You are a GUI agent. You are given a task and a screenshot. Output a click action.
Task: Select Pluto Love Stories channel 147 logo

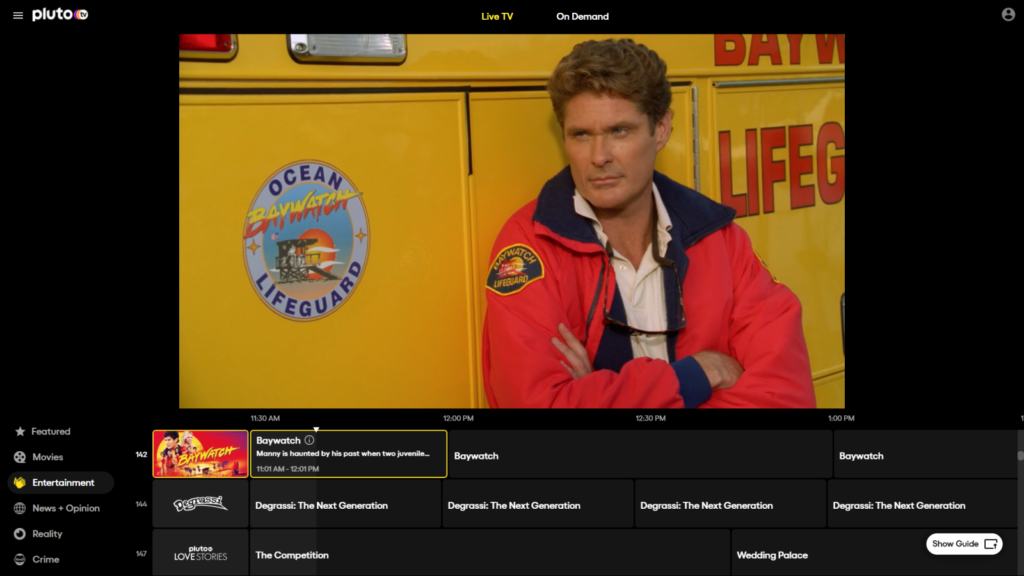200,553
